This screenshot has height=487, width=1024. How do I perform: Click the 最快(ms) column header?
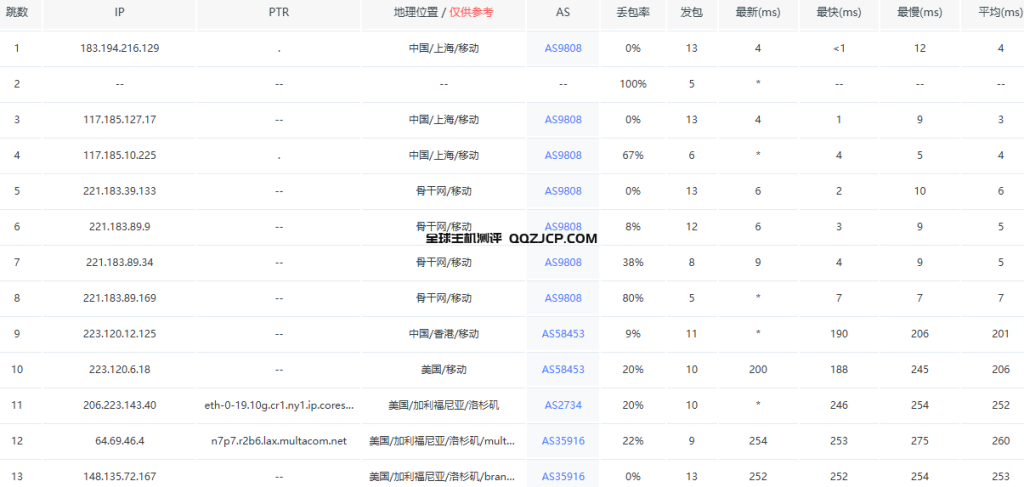tap(839, 12)
